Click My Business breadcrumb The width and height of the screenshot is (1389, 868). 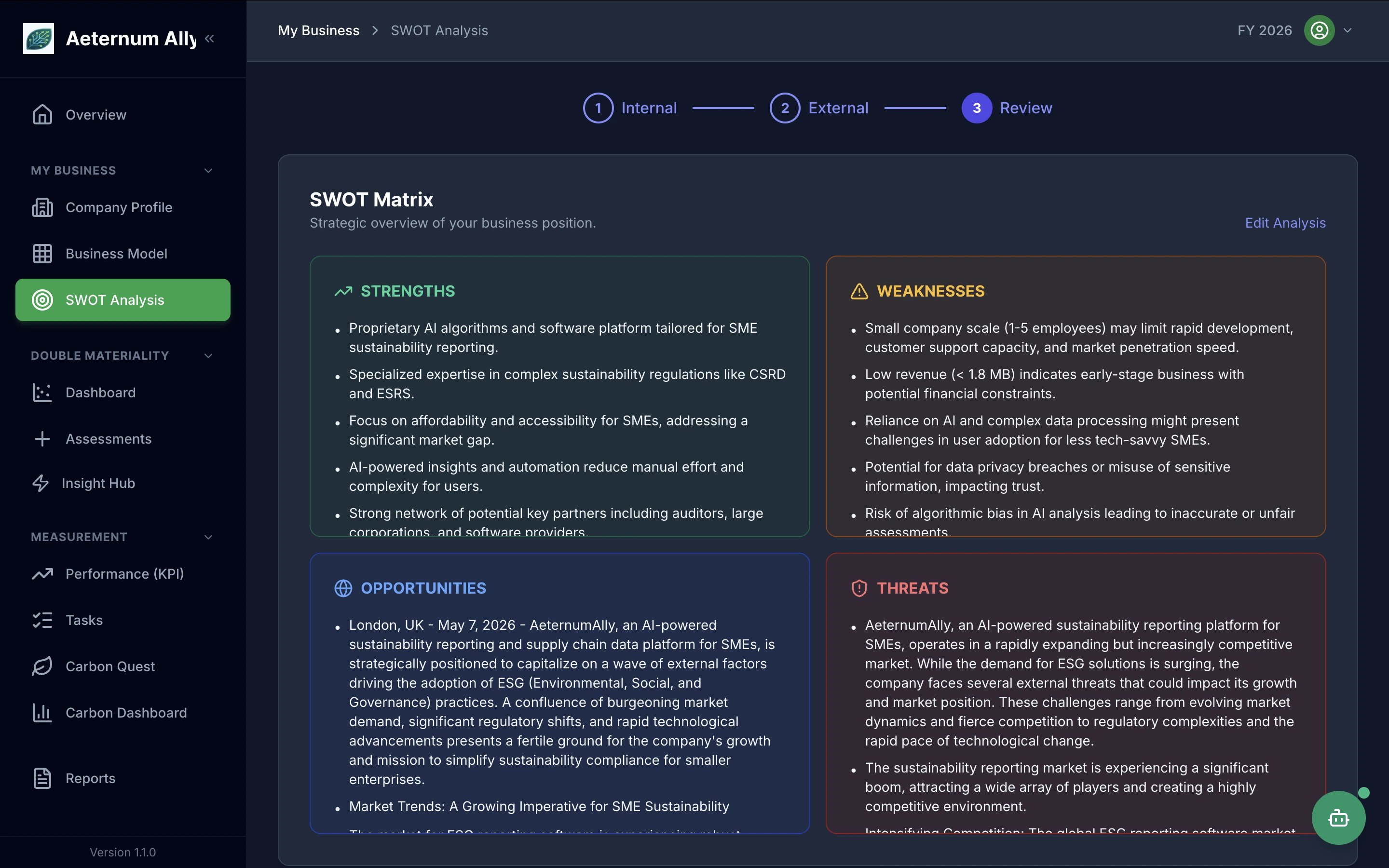(x=318, y=30)
